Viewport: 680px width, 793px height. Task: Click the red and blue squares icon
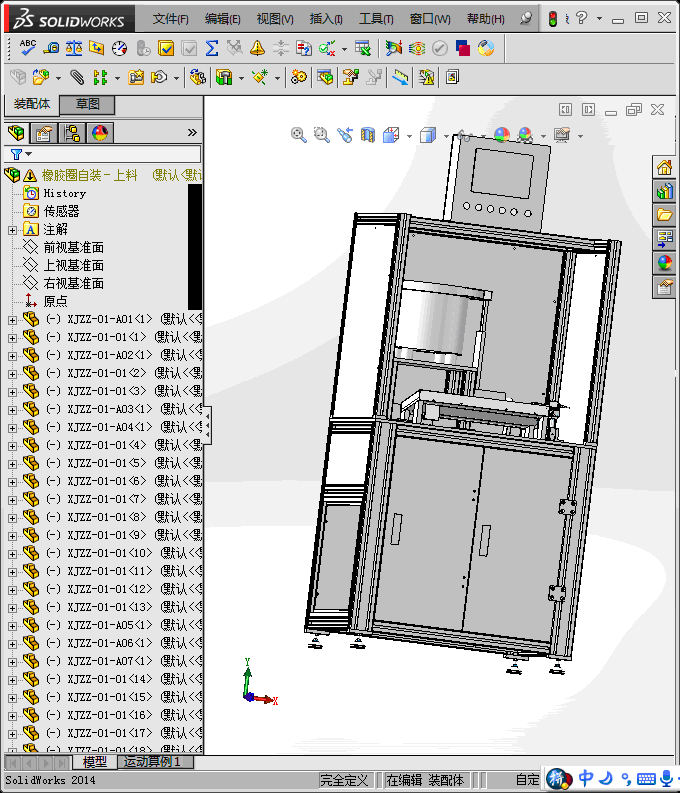[463, 48]
